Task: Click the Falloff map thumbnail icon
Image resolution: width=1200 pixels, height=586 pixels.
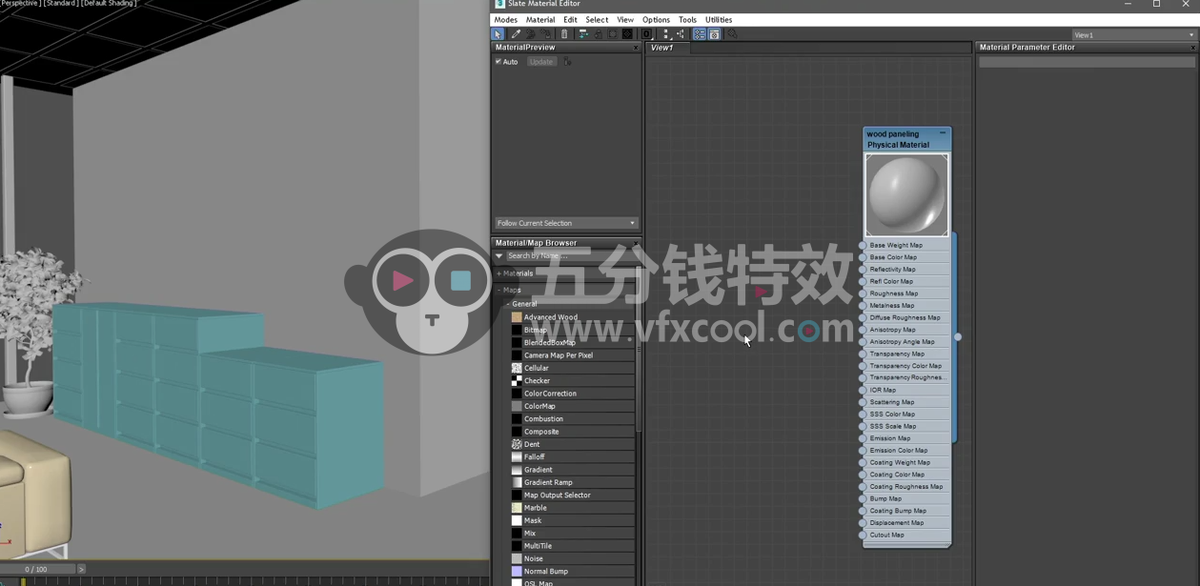Action: pyautogui.click(x=517, y=457)
